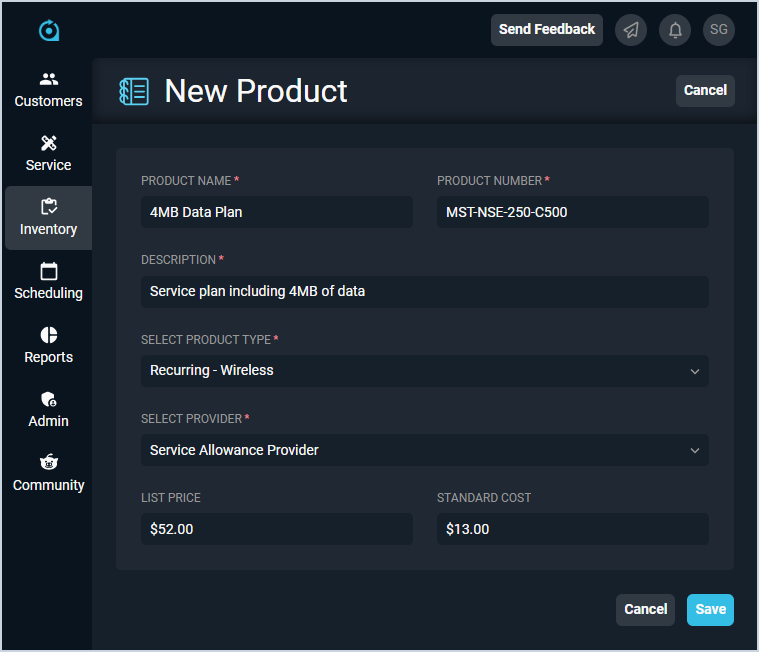This screenshot has width=759, height=652.
Task: Save the new product
Action: 710,610
